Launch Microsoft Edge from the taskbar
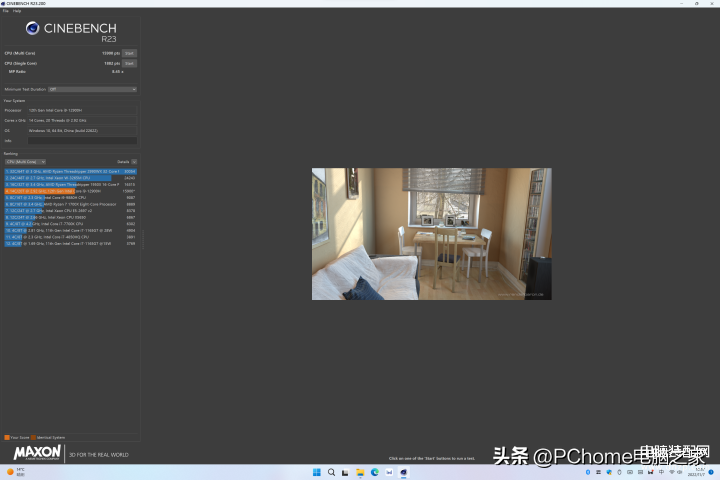Viewport: 720px width, 480px height. pyautogui.click(x=375, y=472)
